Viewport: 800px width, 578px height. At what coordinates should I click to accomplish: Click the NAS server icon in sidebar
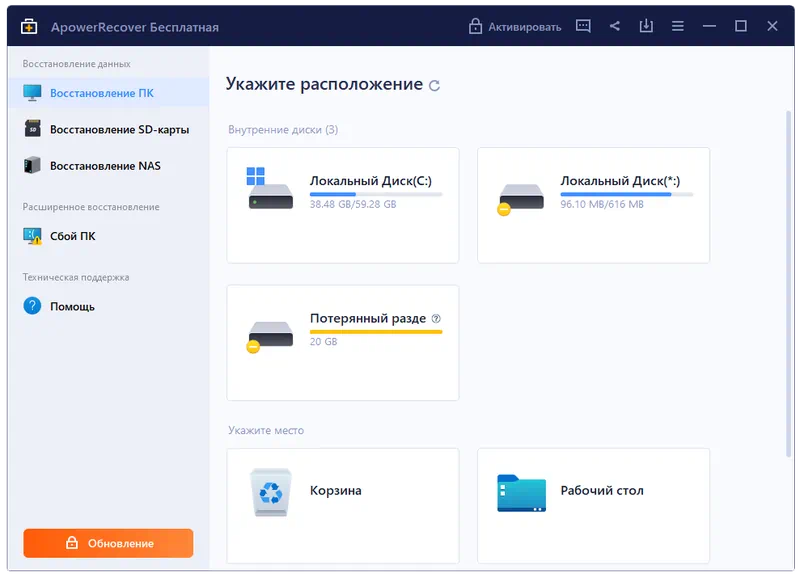tap(32, 165)
